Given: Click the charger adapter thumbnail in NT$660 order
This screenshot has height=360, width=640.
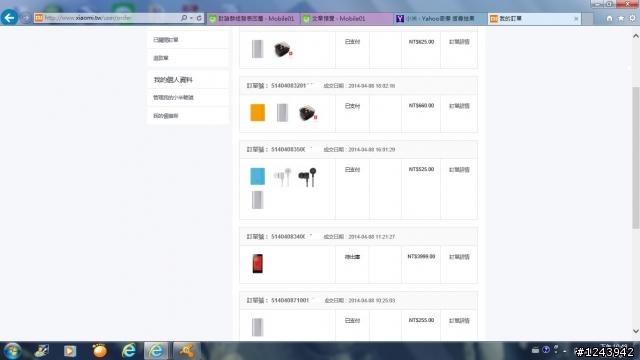Looking at the screenshot, I should coord(307,113).
